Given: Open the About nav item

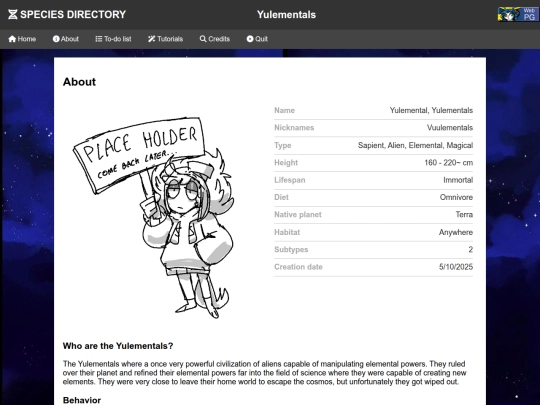Looking at the screenshot, I should pyautogui.click(x=66, y=39).
